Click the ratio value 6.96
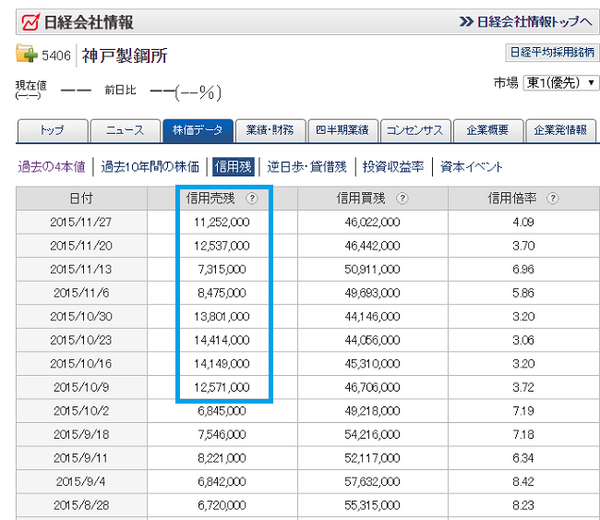 click(523, 269)
